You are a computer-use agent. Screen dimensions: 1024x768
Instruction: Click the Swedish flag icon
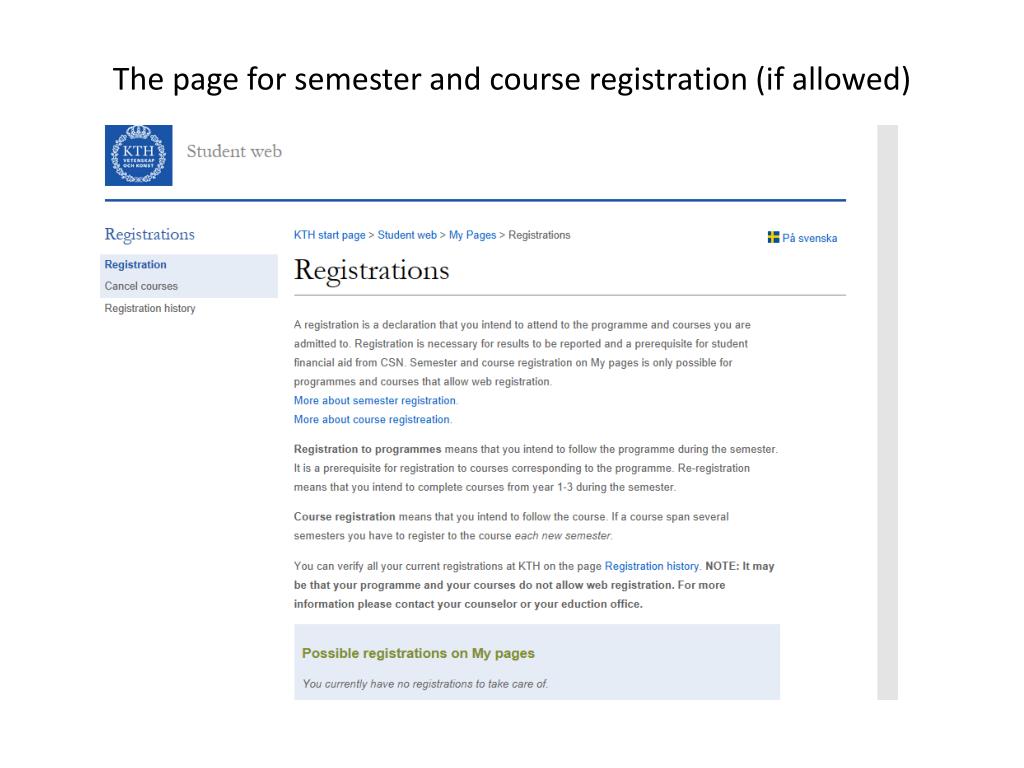[x=773, y=237]
